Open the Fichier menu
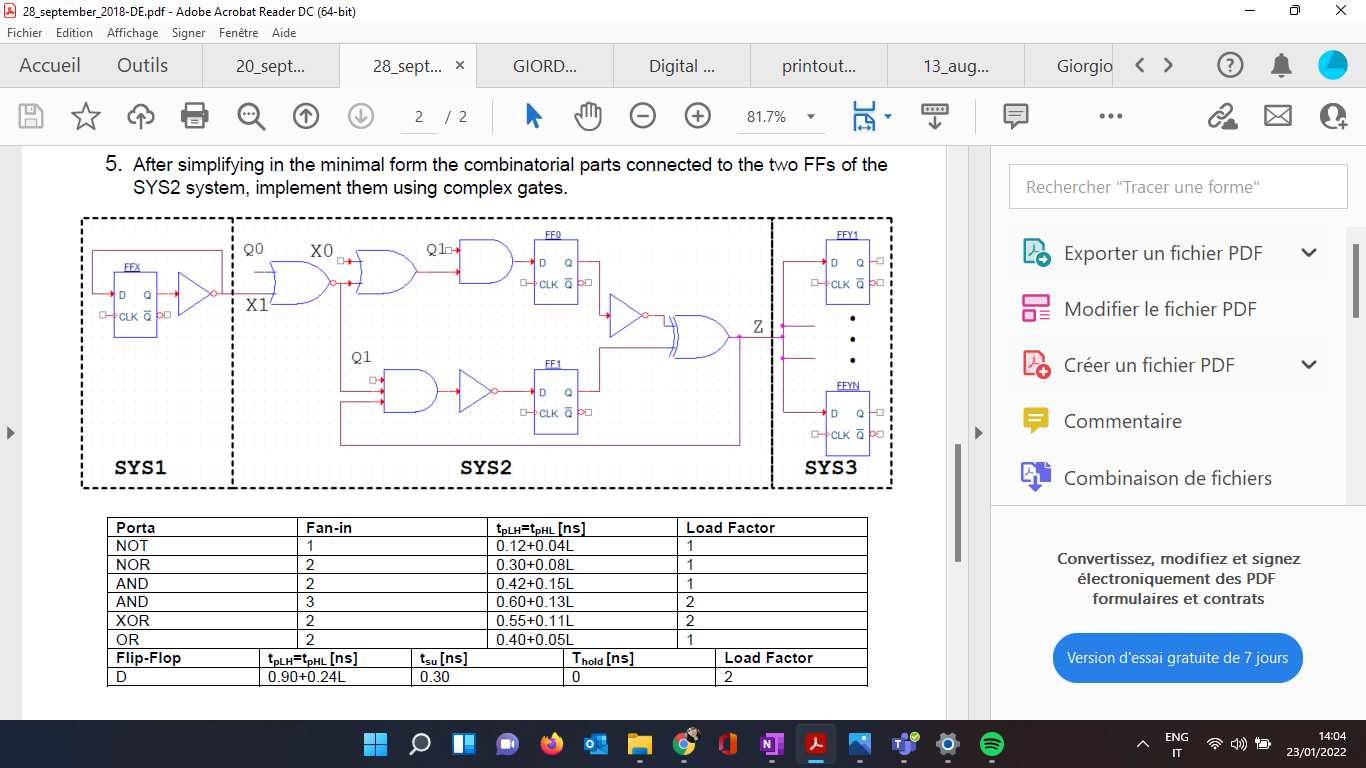 [25, 33]
